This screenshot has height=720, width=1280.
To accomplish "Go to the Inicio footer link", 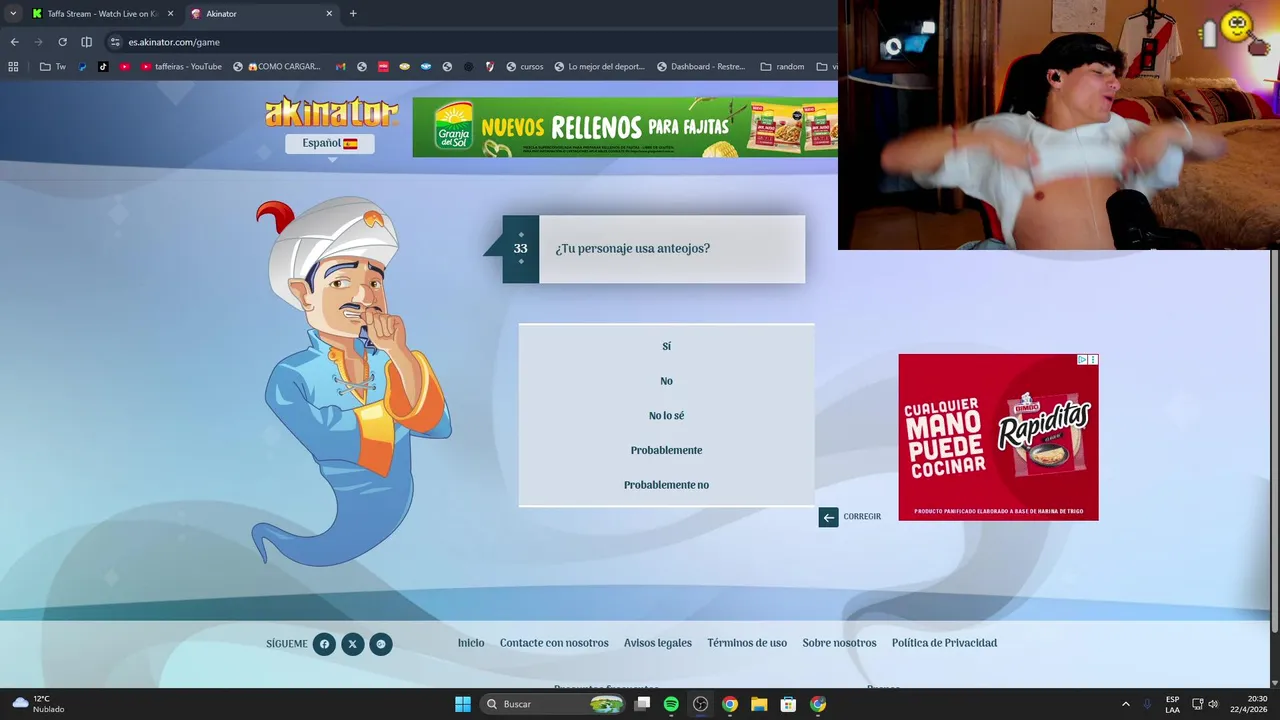I will 471,643.
